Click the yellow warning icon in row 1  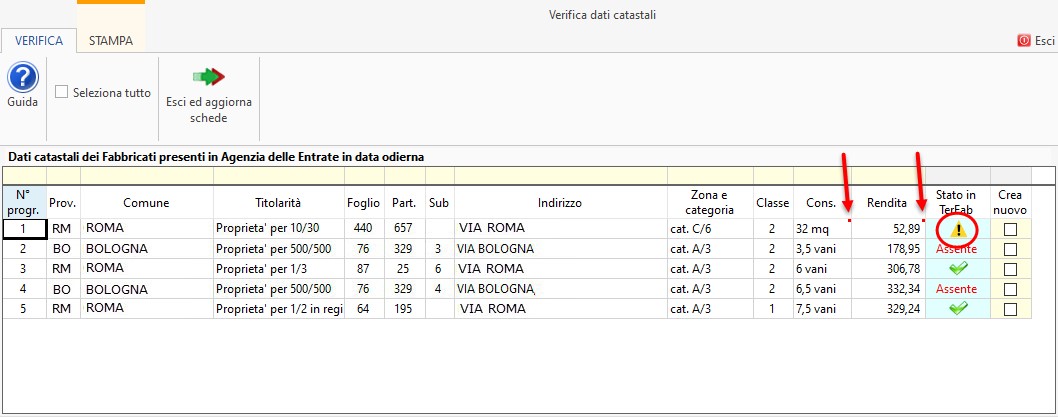point(958,229)
